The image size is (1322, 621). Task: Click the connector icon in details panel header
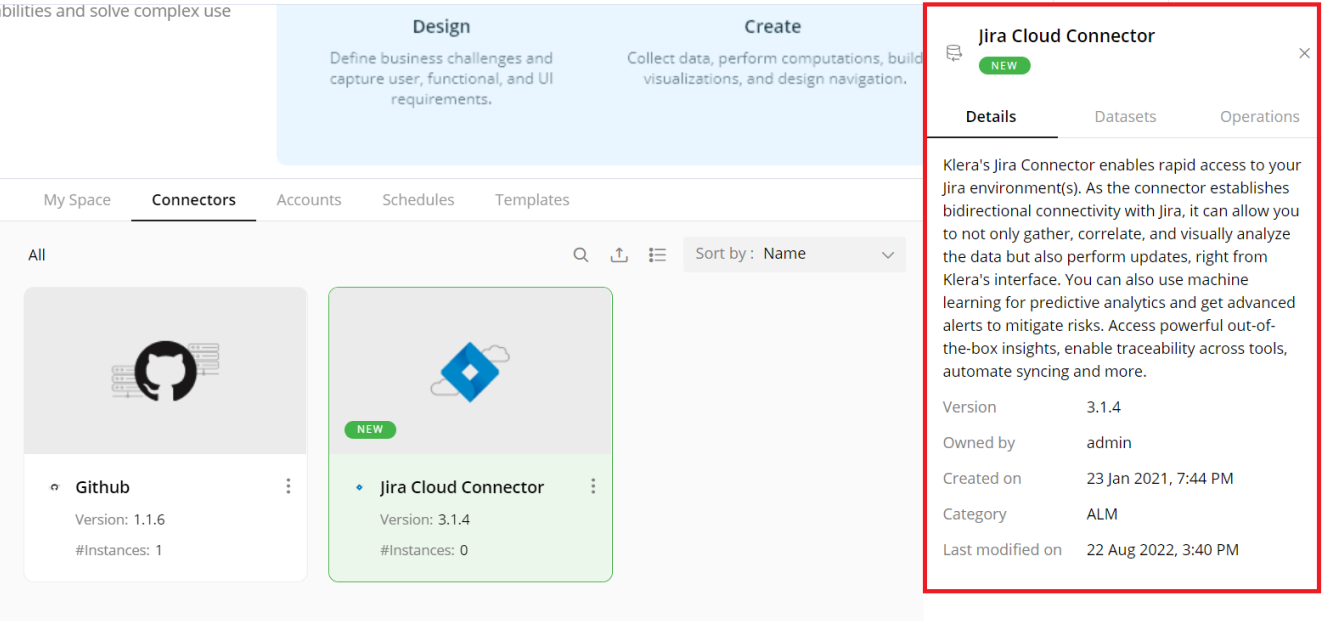[954, 53]
